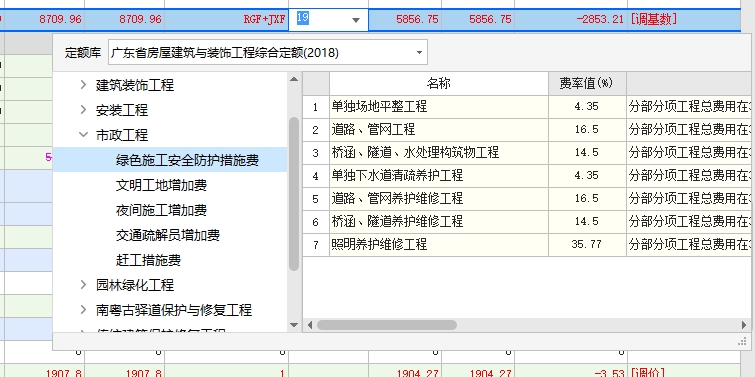The height and width of the screenshot is (377, 755).
Task: Click the 费率值(%) column header
Action: coord(587,83)
